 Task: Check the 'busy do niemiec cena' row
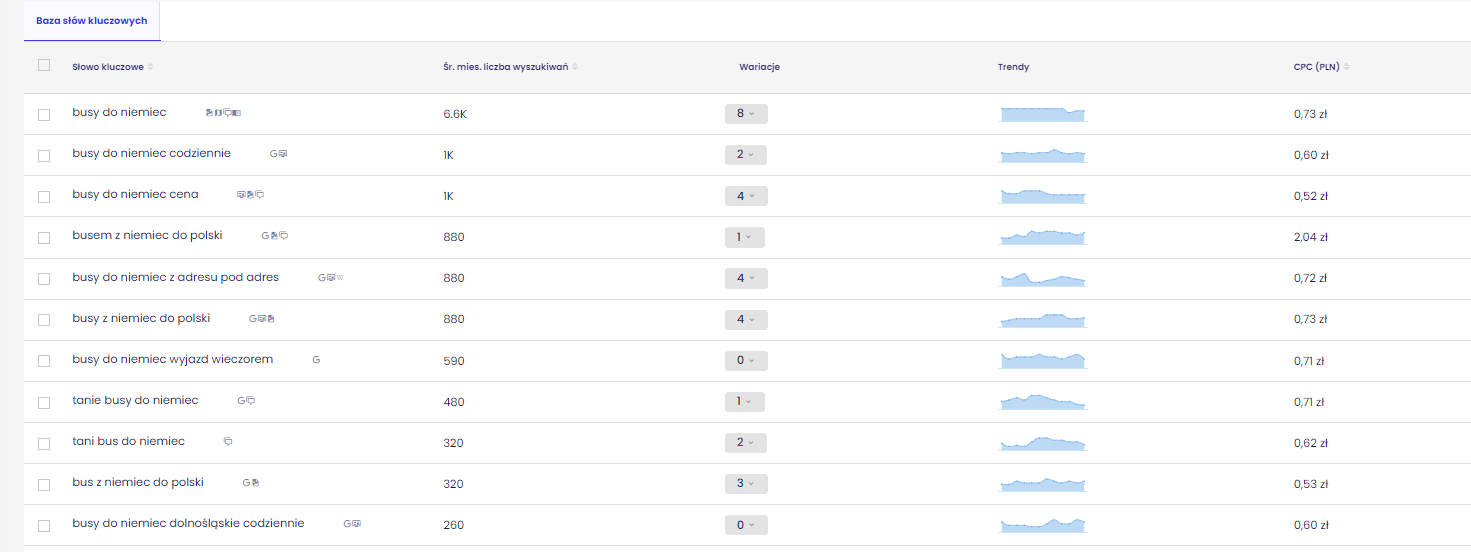(44, 197)
